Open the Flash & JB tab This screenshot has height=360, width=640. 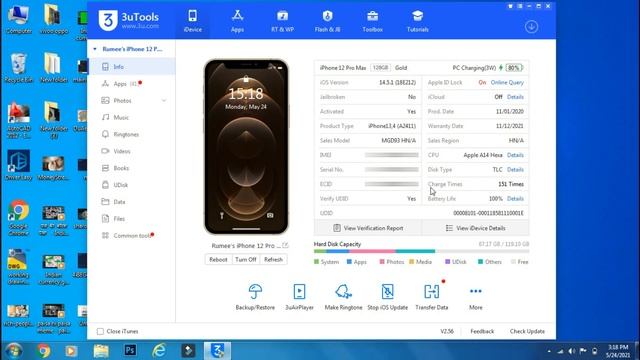[327, 21]
